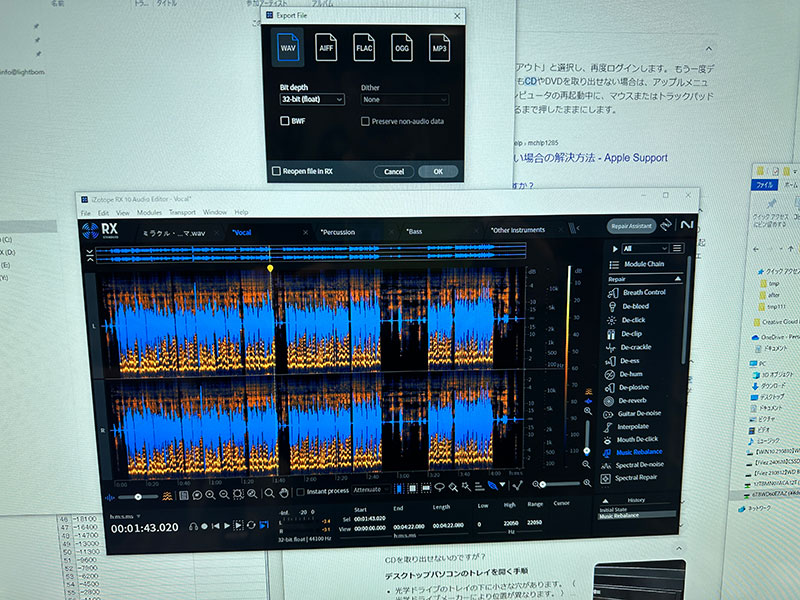Select the WAV export format icon
The width and height of the screenshot is (800, 600).
click(288, 47)
